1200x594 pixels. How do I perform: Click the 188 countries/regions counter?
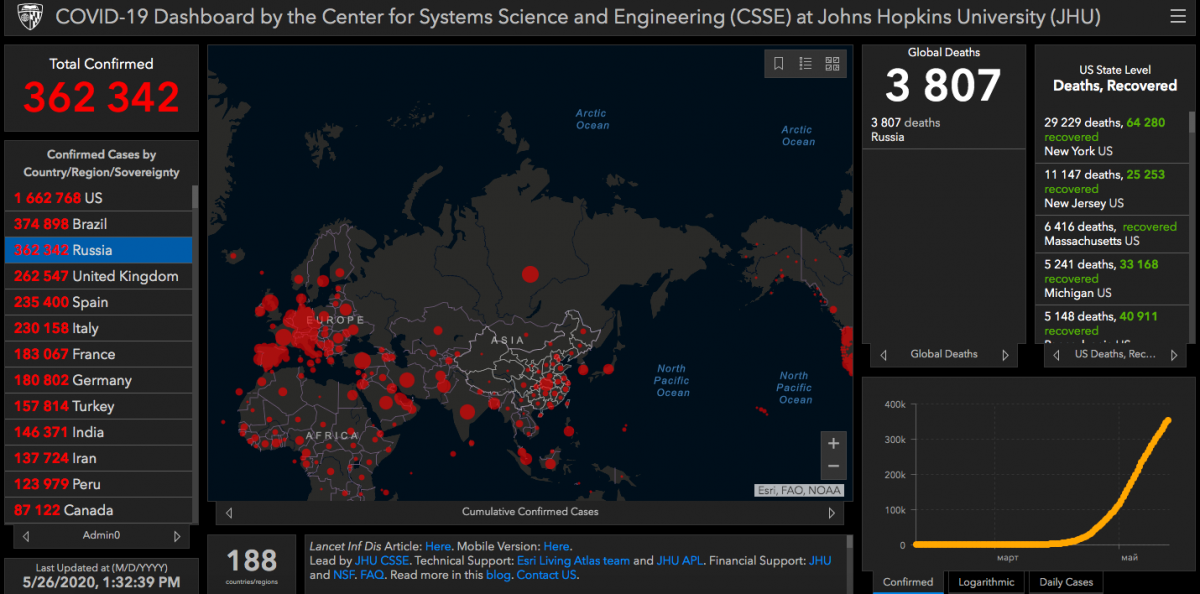pyautogui.click(x=251, y=565)
